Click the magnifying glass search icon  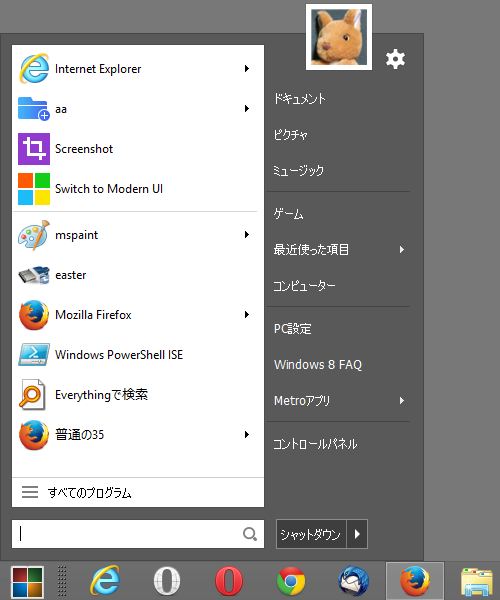[x=250, y=534]
